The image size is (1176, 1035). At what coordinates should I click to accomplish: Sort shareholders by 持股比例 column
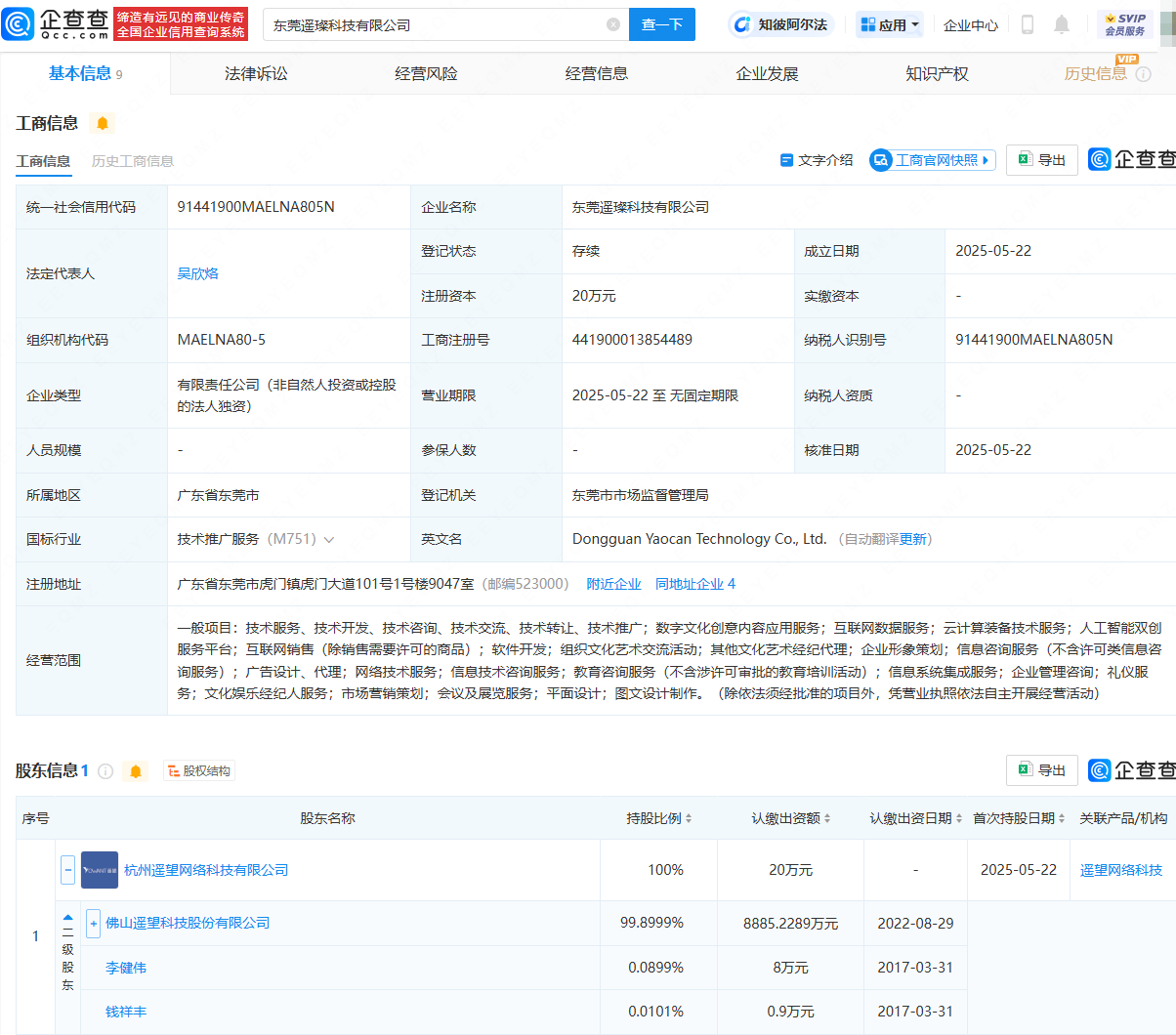click(659, 818)
